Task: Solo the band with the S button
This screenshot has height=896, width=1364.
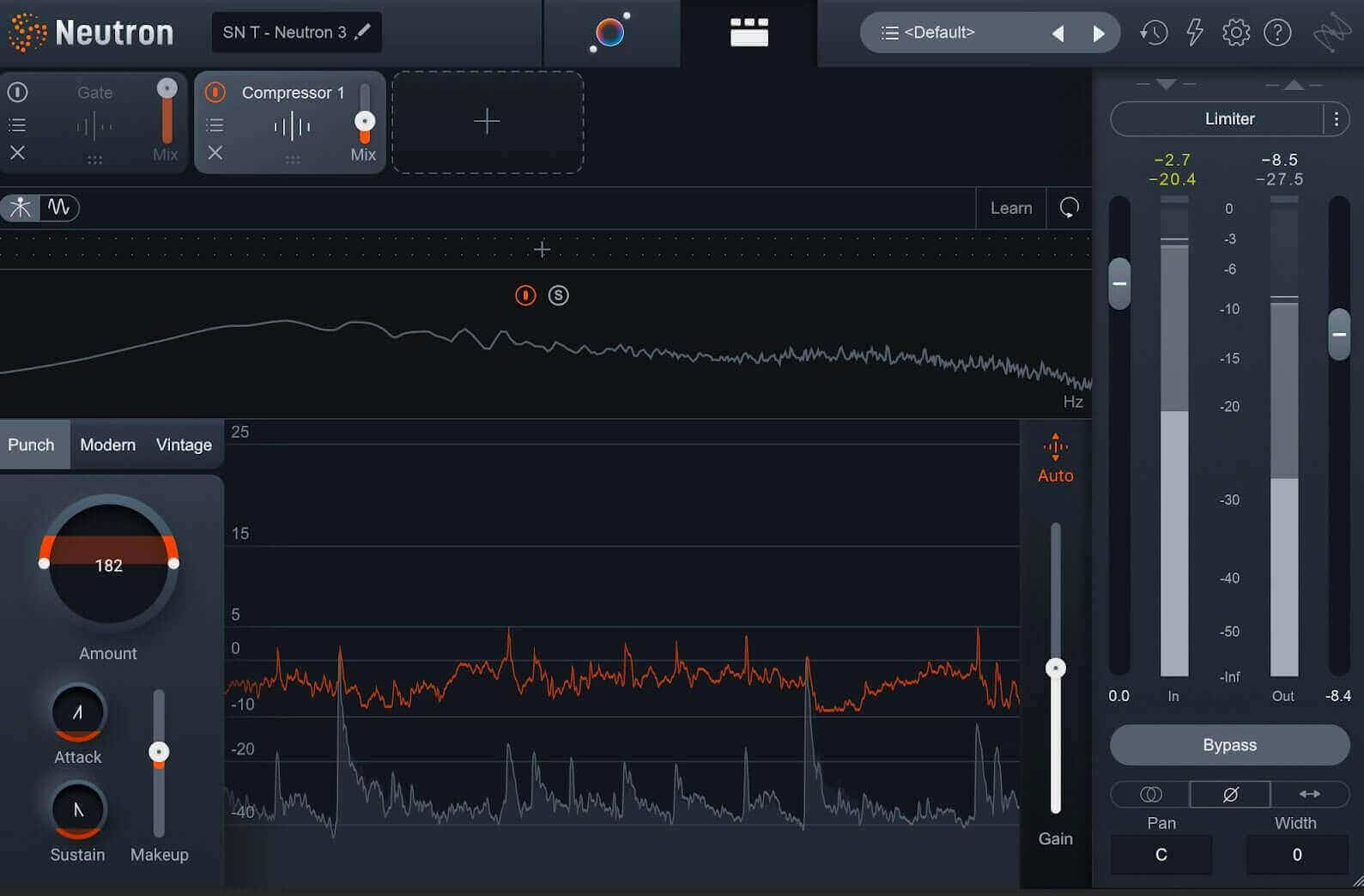Action: pos(559,295)
